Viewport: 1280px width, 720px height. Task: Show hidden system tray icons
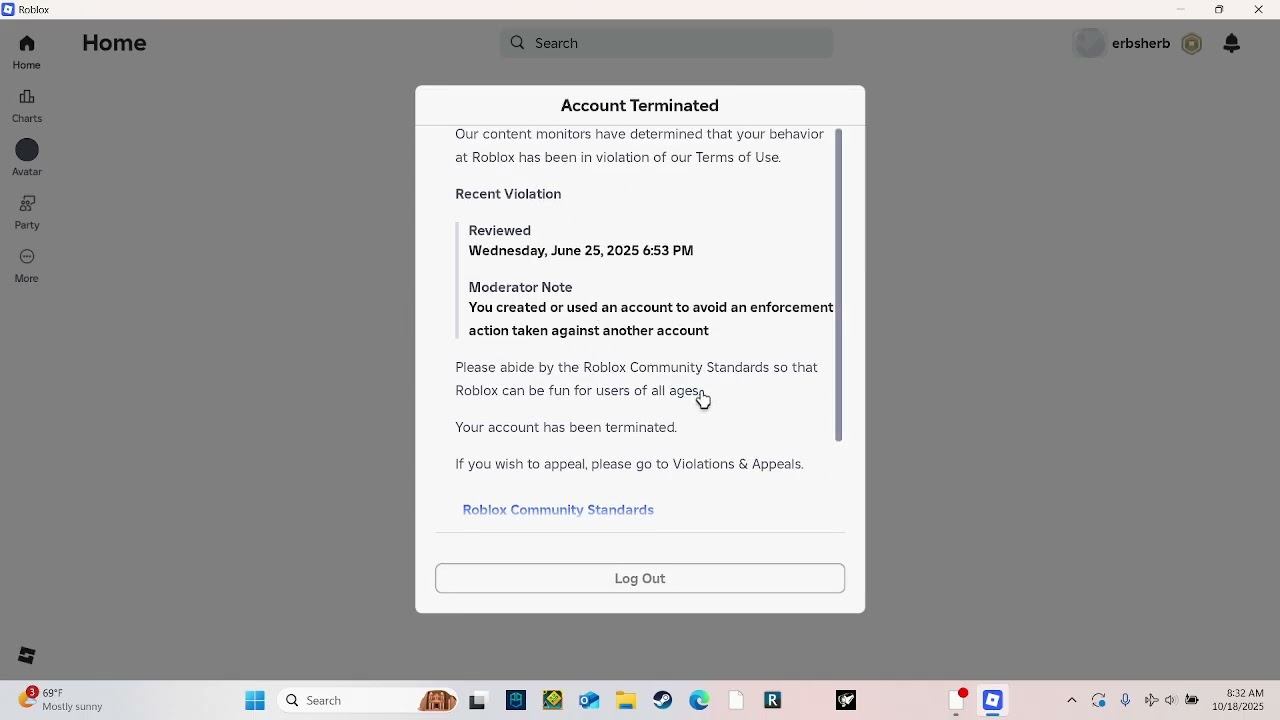click(1072, 700)
